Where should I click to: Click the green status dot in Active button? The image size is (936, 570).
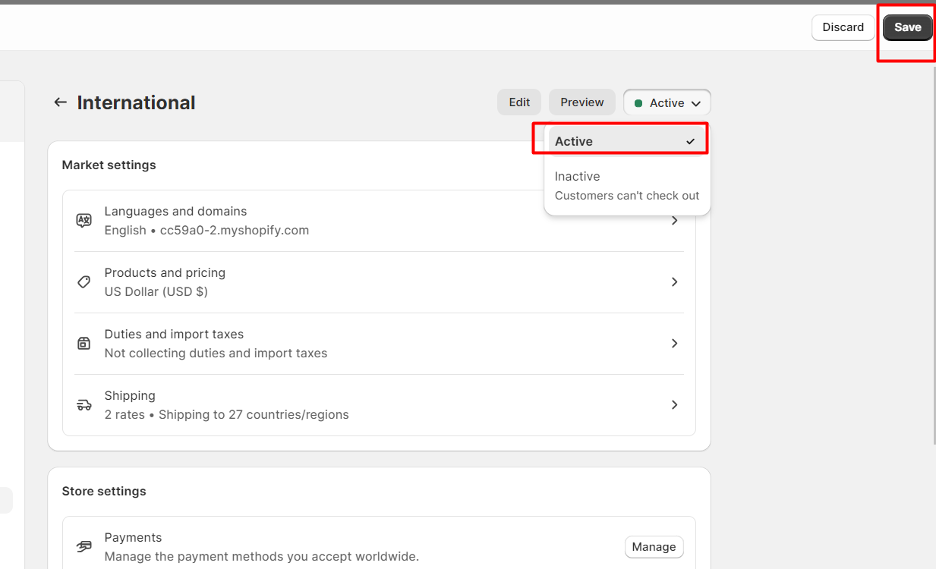click(638, 103)
